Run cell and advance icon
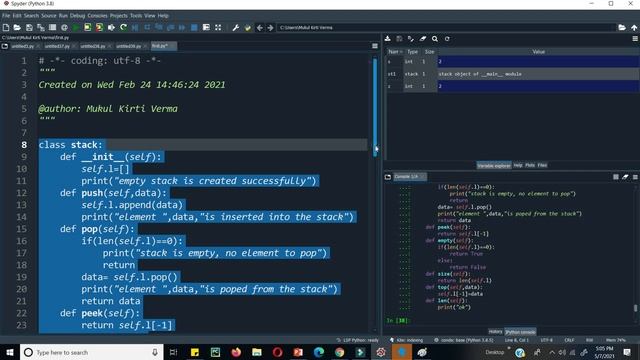 click(99, 27)
